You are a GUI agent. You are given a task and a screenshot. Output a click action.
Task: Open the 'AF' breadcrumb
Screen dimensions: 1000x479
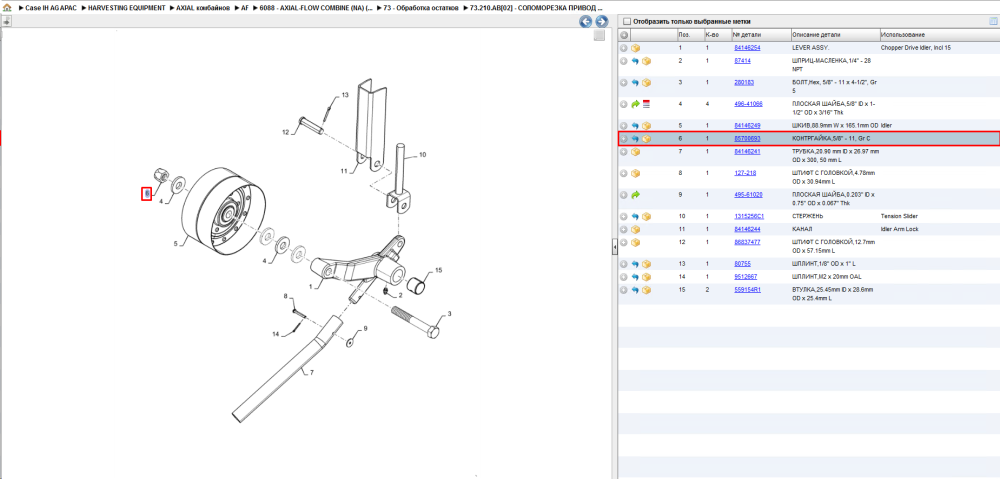[244, 8]
